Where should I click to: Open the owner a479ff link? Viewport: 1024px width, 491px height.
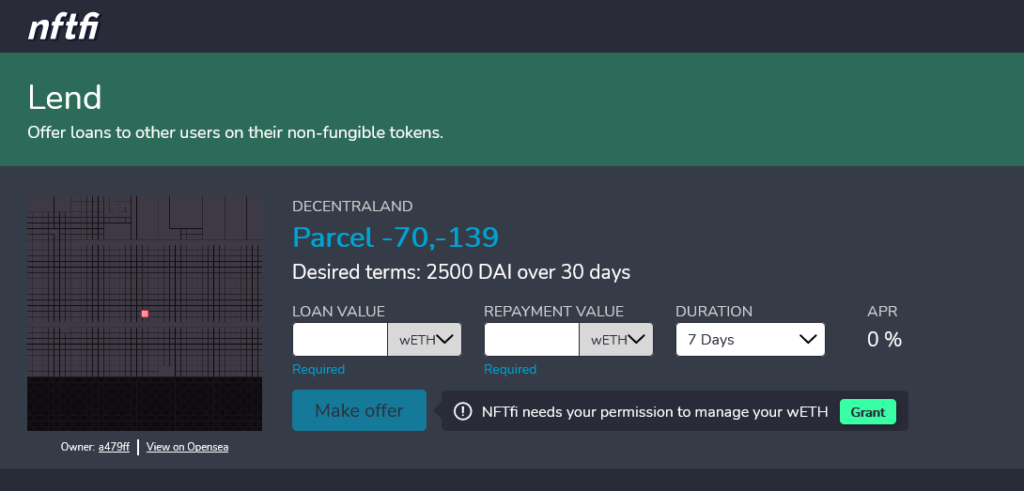point(114,447)
